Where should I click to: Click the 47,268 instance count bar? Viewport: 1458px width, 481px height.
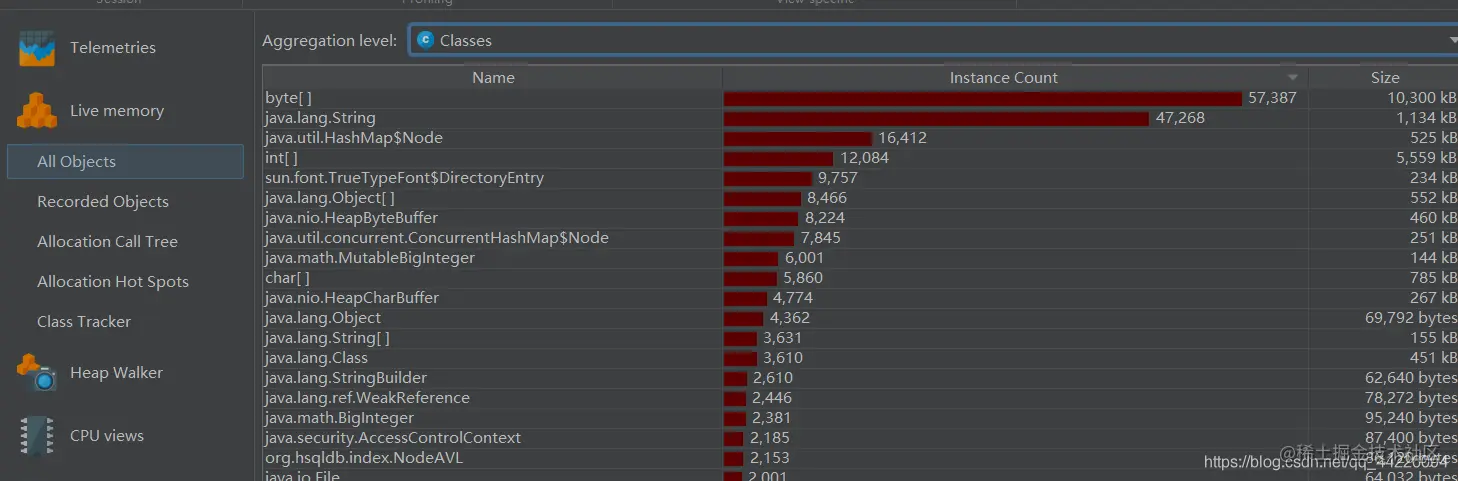(936, 118)
